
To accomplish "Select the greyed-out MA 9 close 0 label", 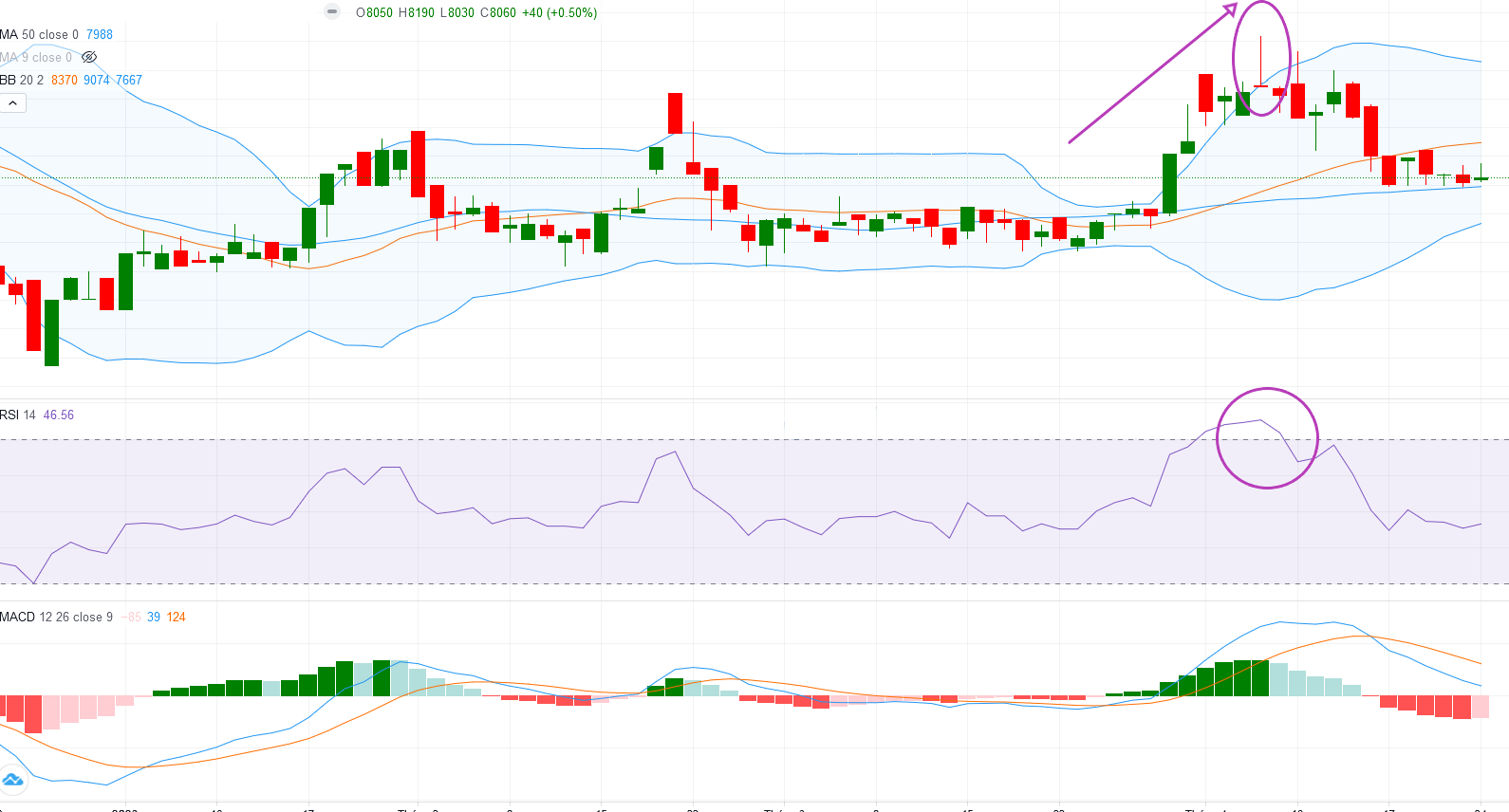I will coord(36,57).
